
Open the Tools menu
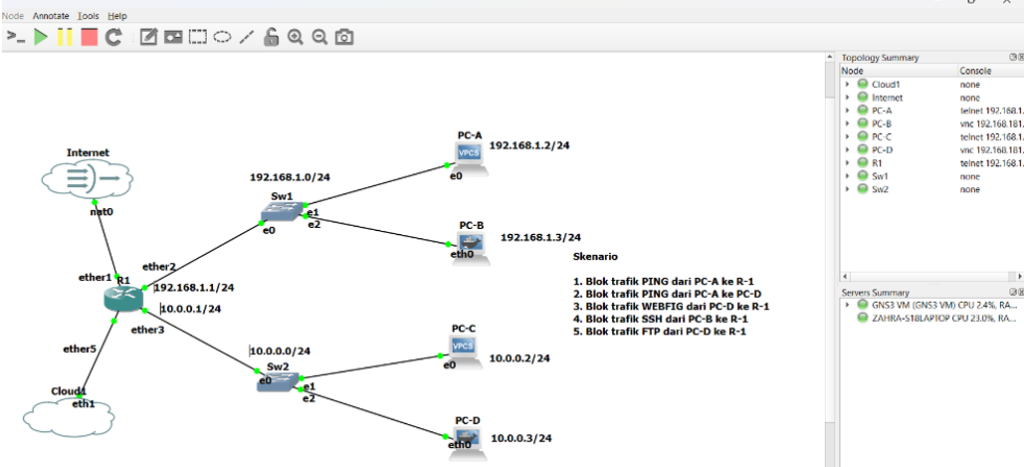(x=88, y=16)
